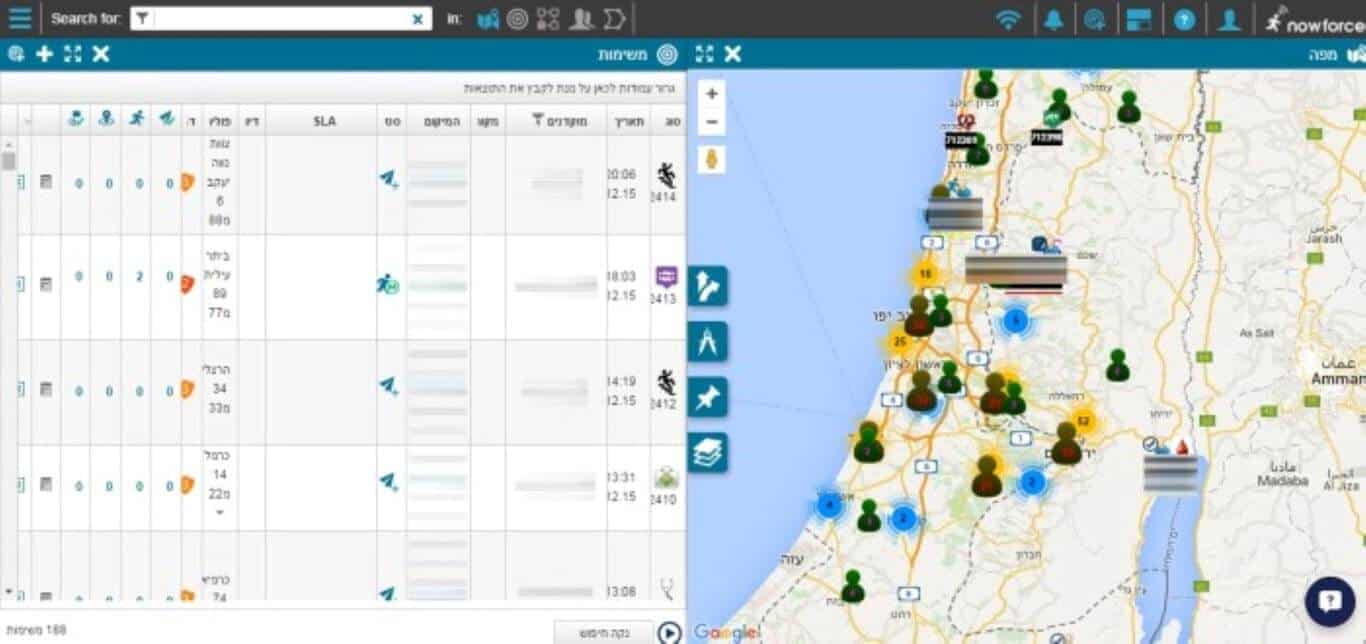The height and width of the screenshot is (644, 1366).
Task: Open the notifications bell
Action: [x=1053, y=19]
